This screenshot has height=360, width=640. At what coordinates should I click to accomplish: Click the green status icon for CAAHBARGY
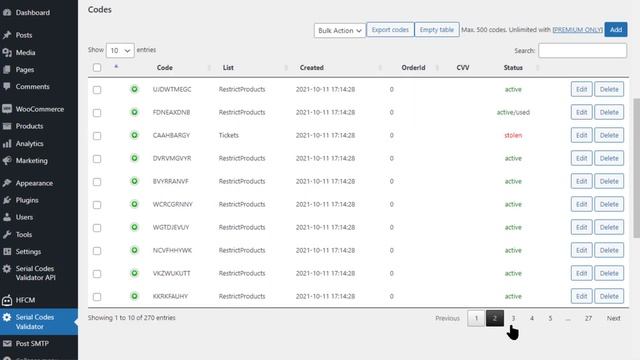(134, 135)
